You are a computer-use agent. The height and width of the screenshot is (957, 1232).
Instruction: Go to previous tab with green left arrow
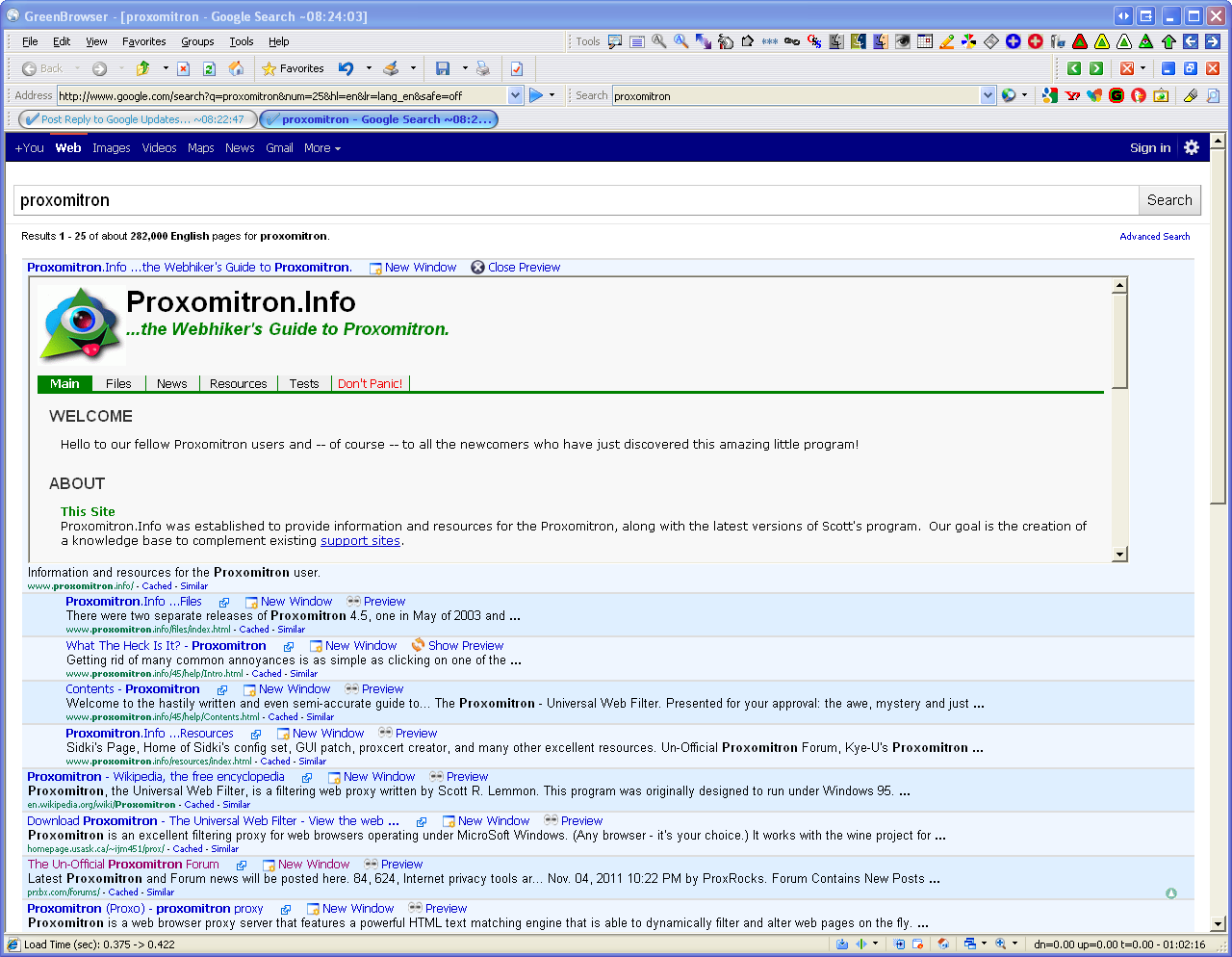pos(1074,68)
